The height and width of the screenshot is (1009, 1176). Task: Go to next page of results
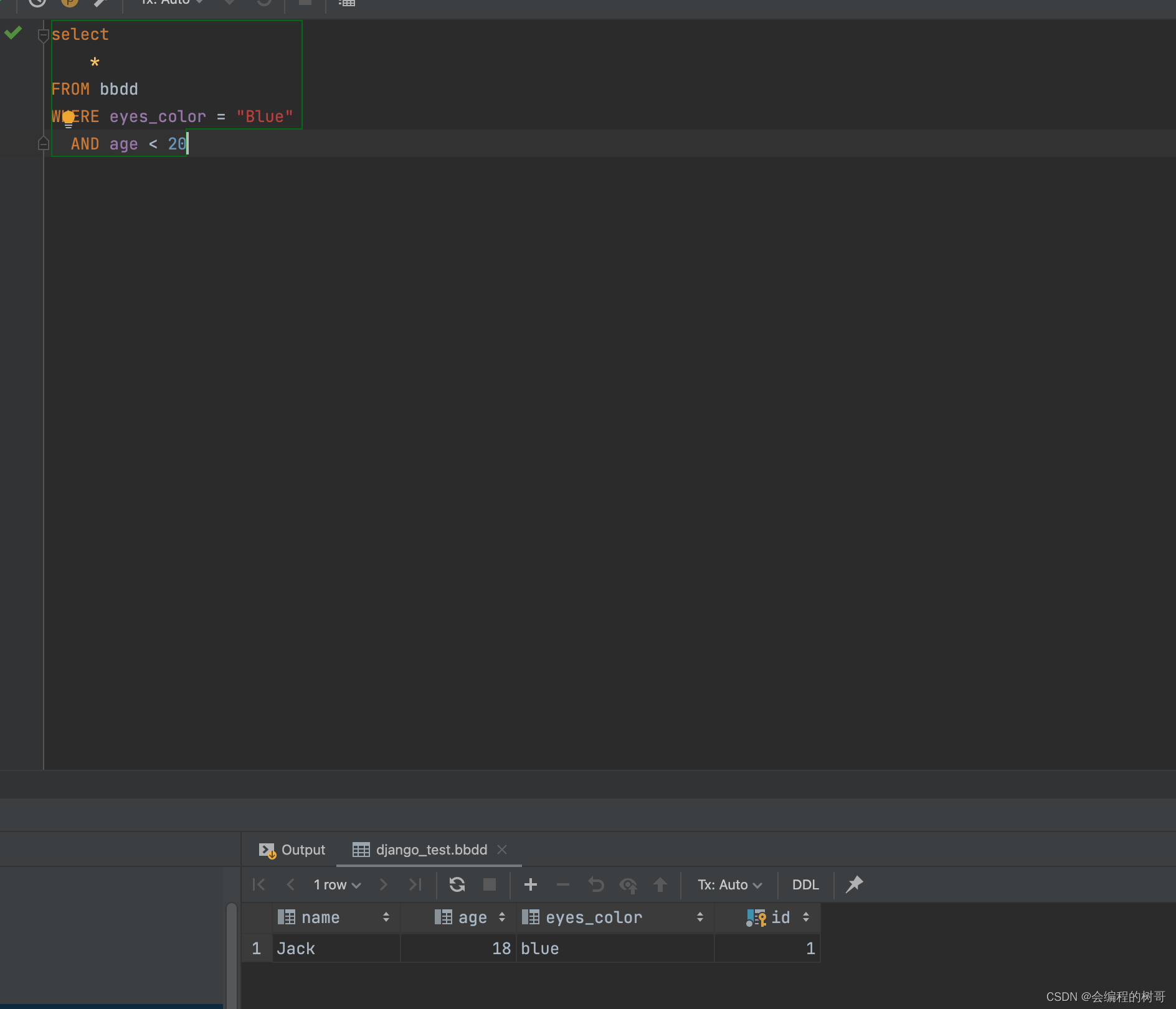384,884
